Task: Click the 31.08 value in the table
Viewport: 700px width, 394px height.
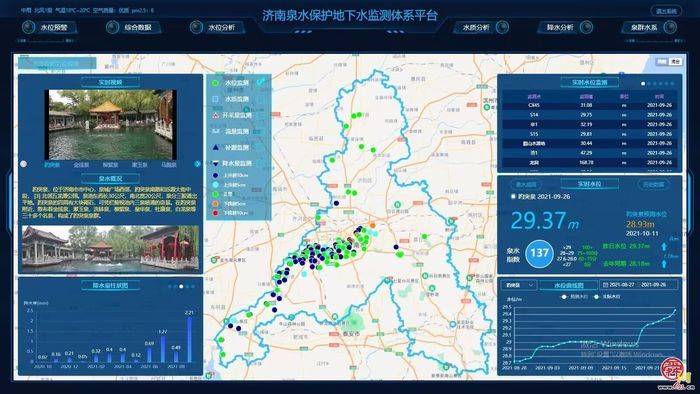Action: coord(586,105)
